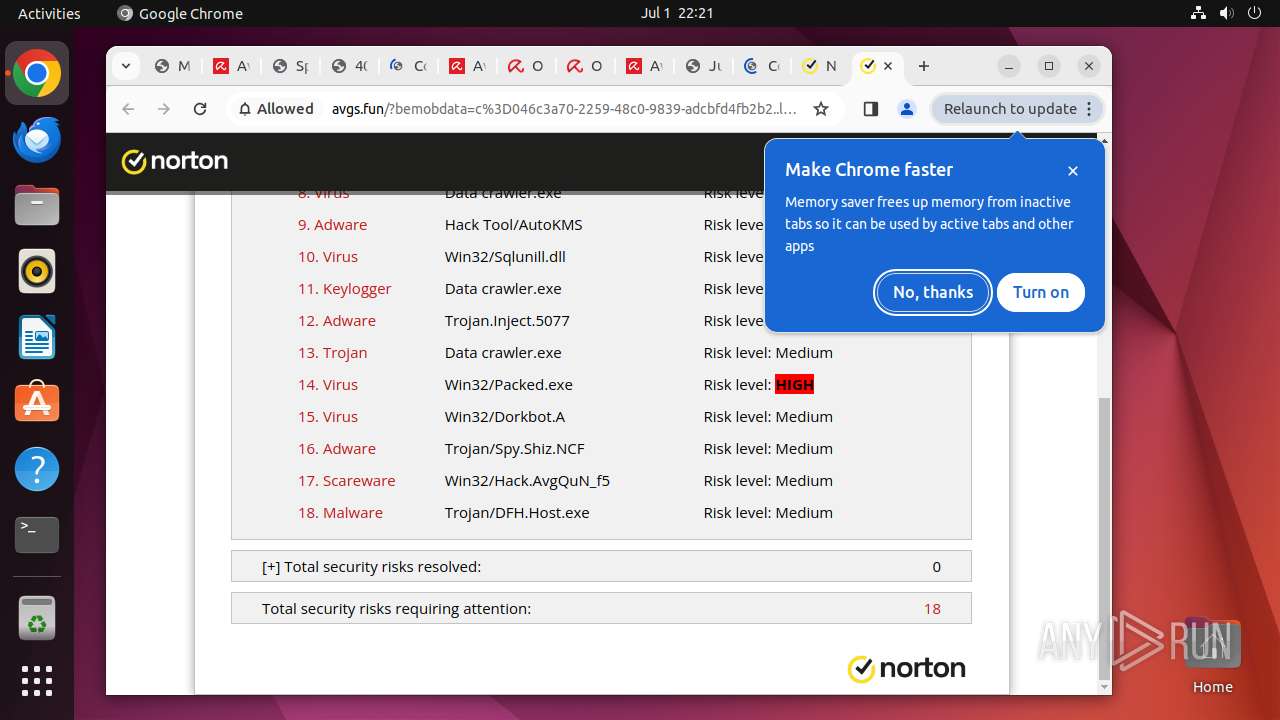Go forward in browser history
1280x720 pixels.
tap(164, 109)
